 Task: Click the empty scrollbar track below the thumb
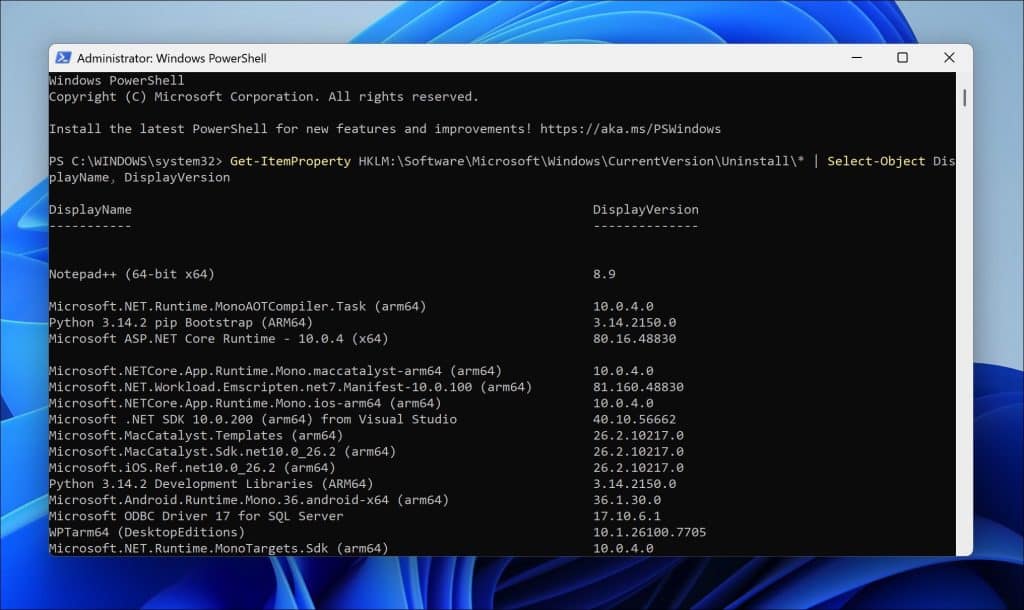coord(964,350)
